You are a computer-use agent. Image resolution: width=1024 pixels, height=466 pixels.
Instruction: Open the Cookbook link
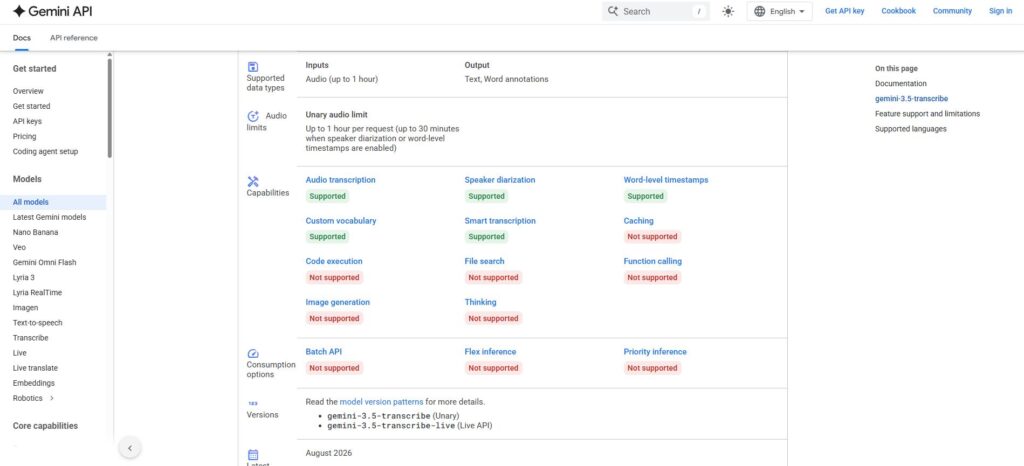[x=899, y=11]
